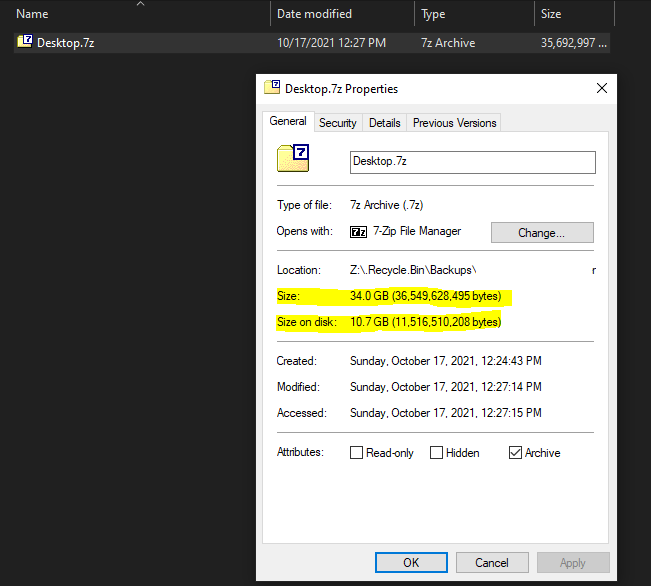Open the General tab
Screen dimensions: 651x586
pyautogui.click(x=288, y=121)
